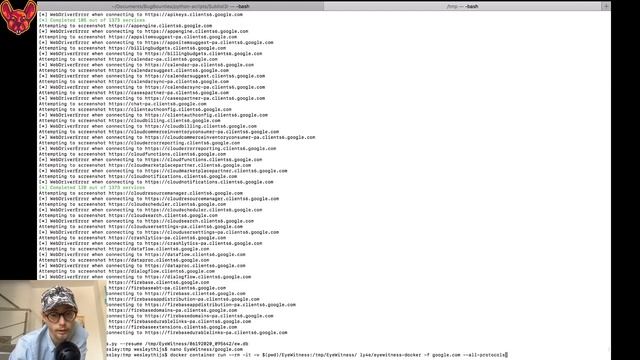Click the 'nano EyeWitness/google.com' command line
This screenshot has height=360, width=640.
point(175,349)
